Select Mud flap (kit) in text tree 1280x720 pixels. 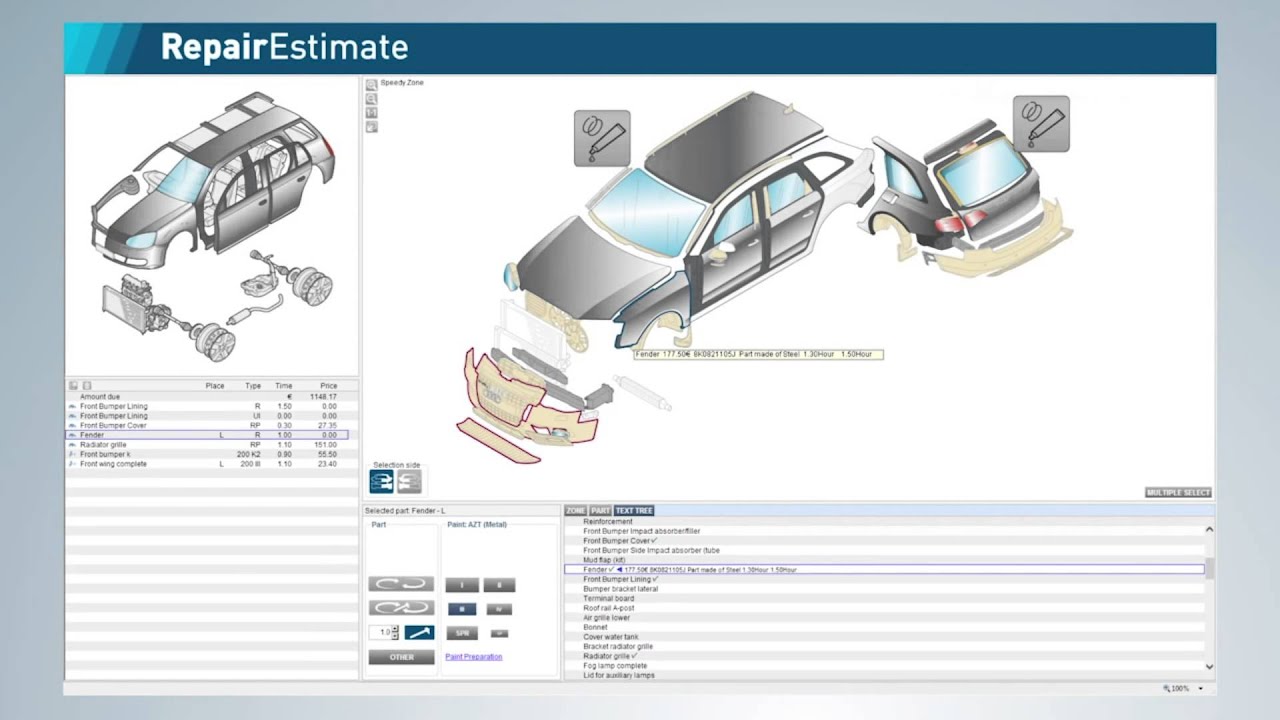pos(604,560)
